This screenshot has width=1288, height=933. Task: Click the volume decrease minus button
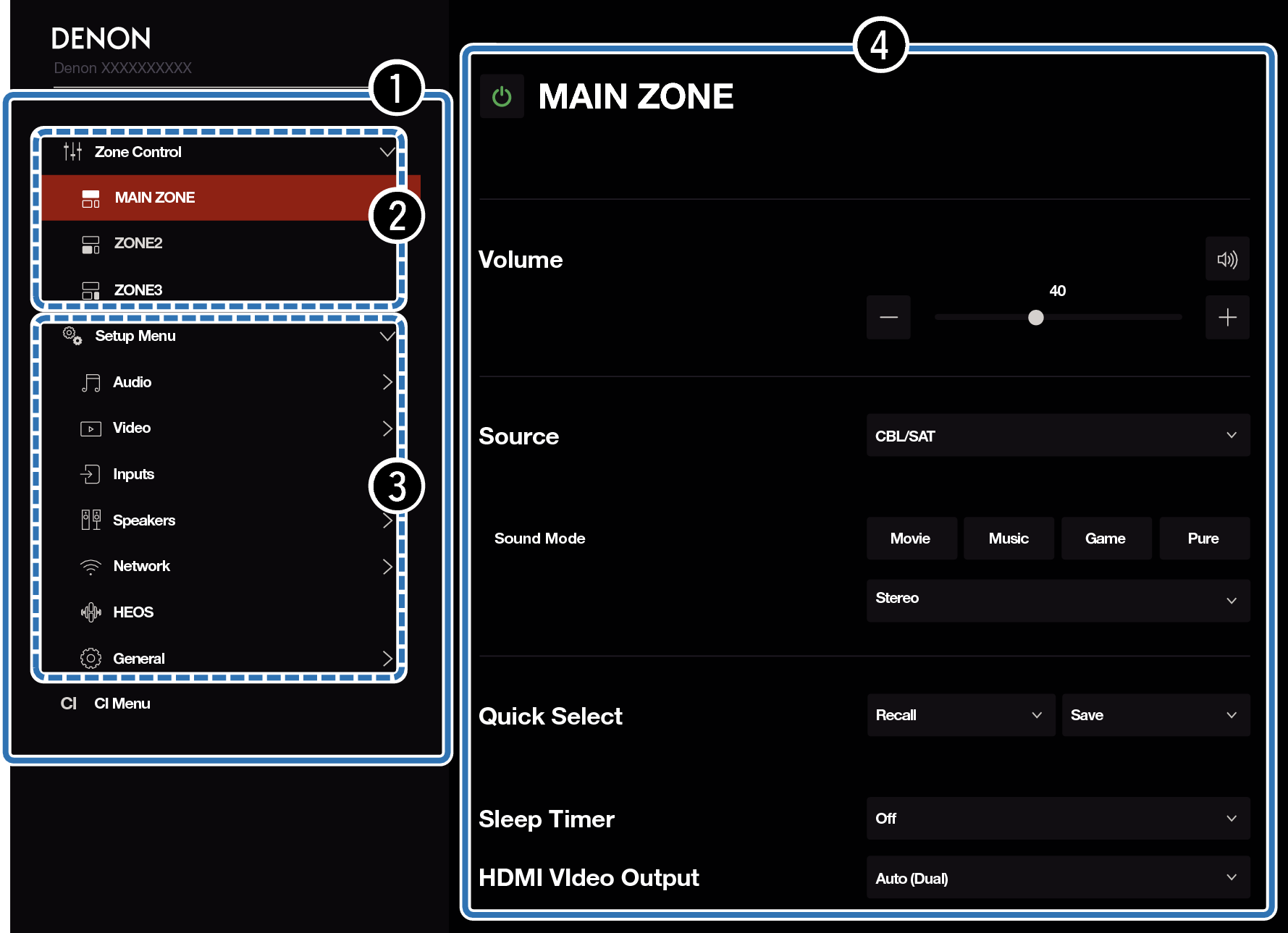pos(888,317)
